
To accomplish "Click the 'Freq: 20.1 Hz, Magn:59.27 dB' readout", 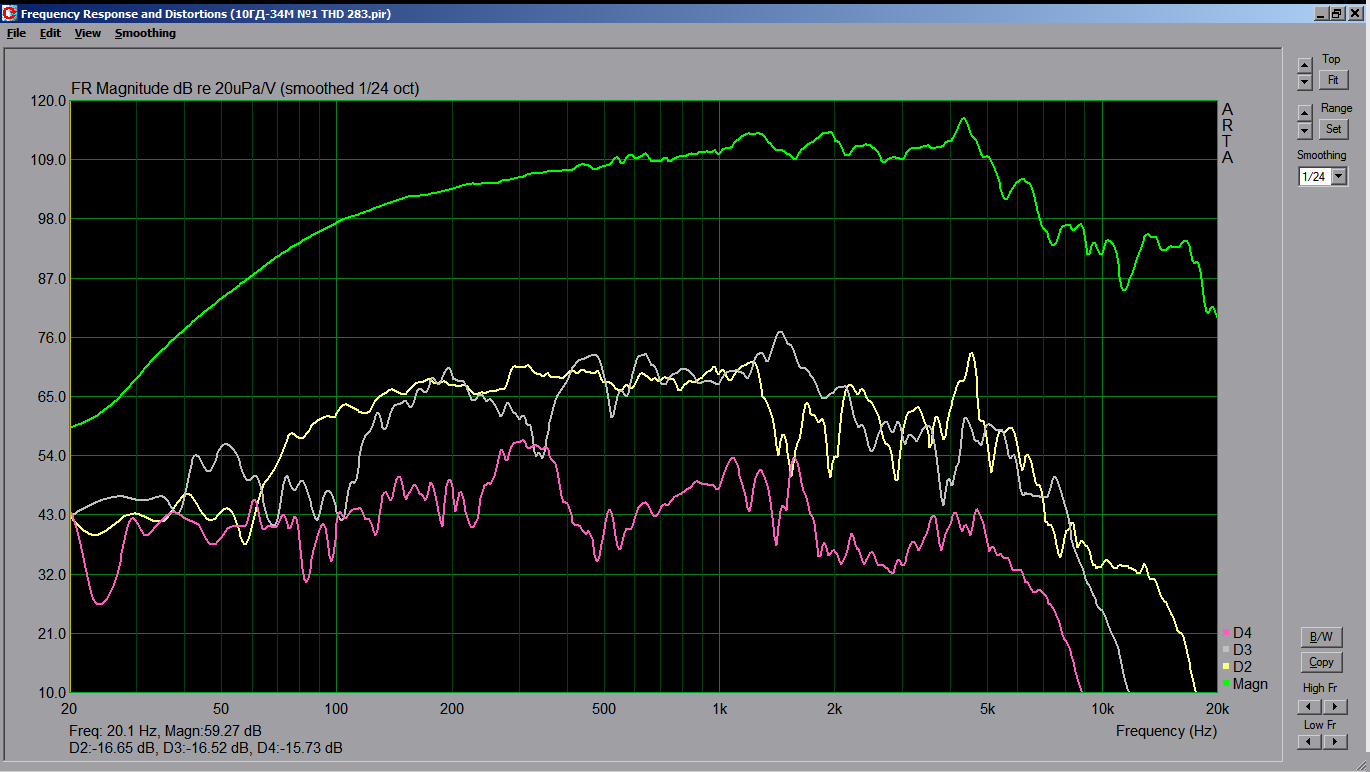I will click(x=165, y=731).
